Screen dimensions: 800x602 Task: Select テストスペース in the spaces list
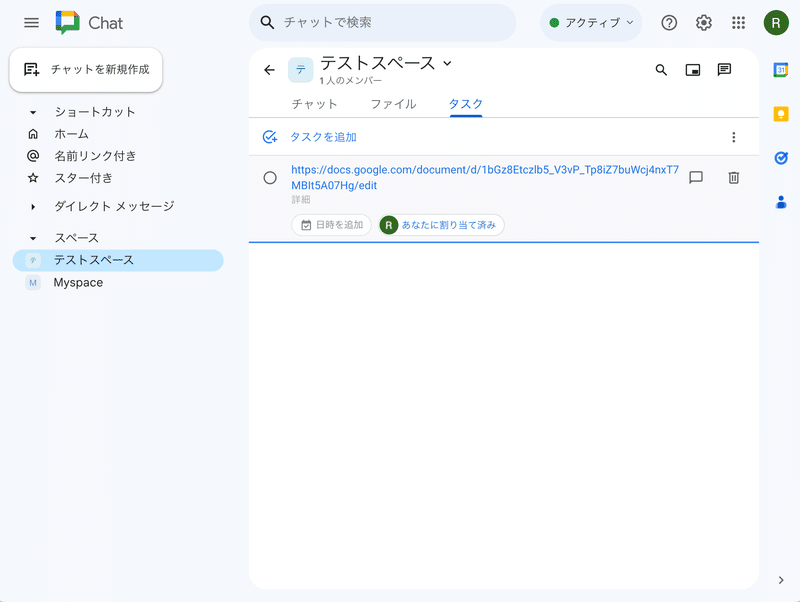tap(118, 260)
